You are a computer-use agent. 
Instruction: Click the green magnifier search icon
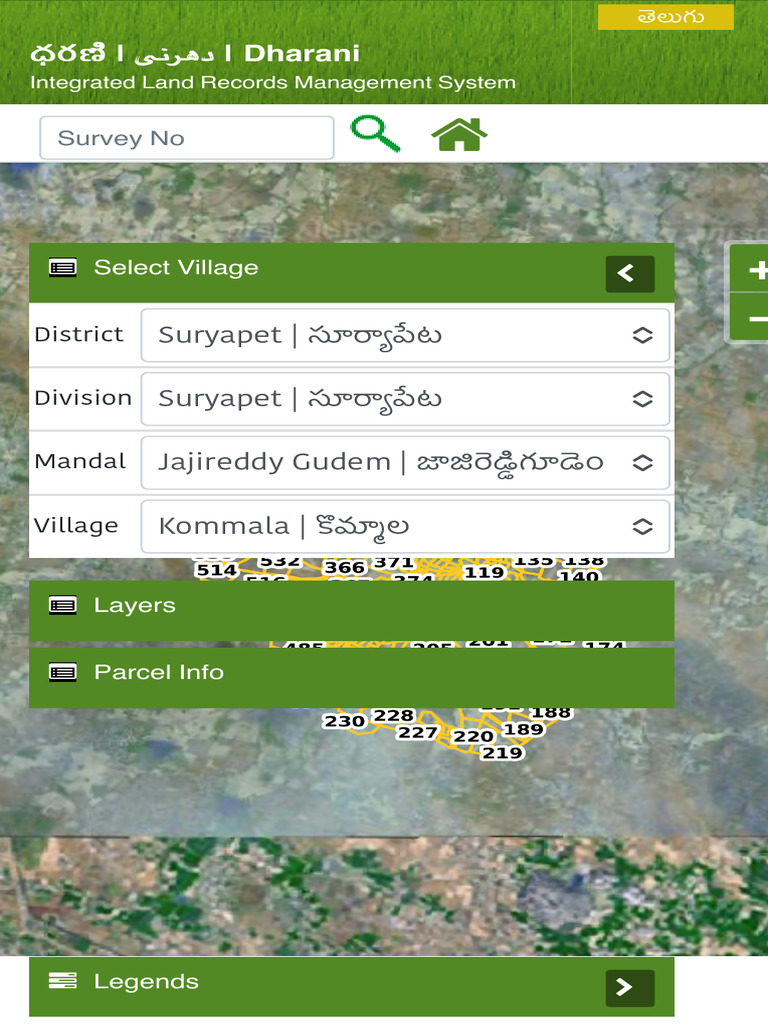(x=376, y=134)
